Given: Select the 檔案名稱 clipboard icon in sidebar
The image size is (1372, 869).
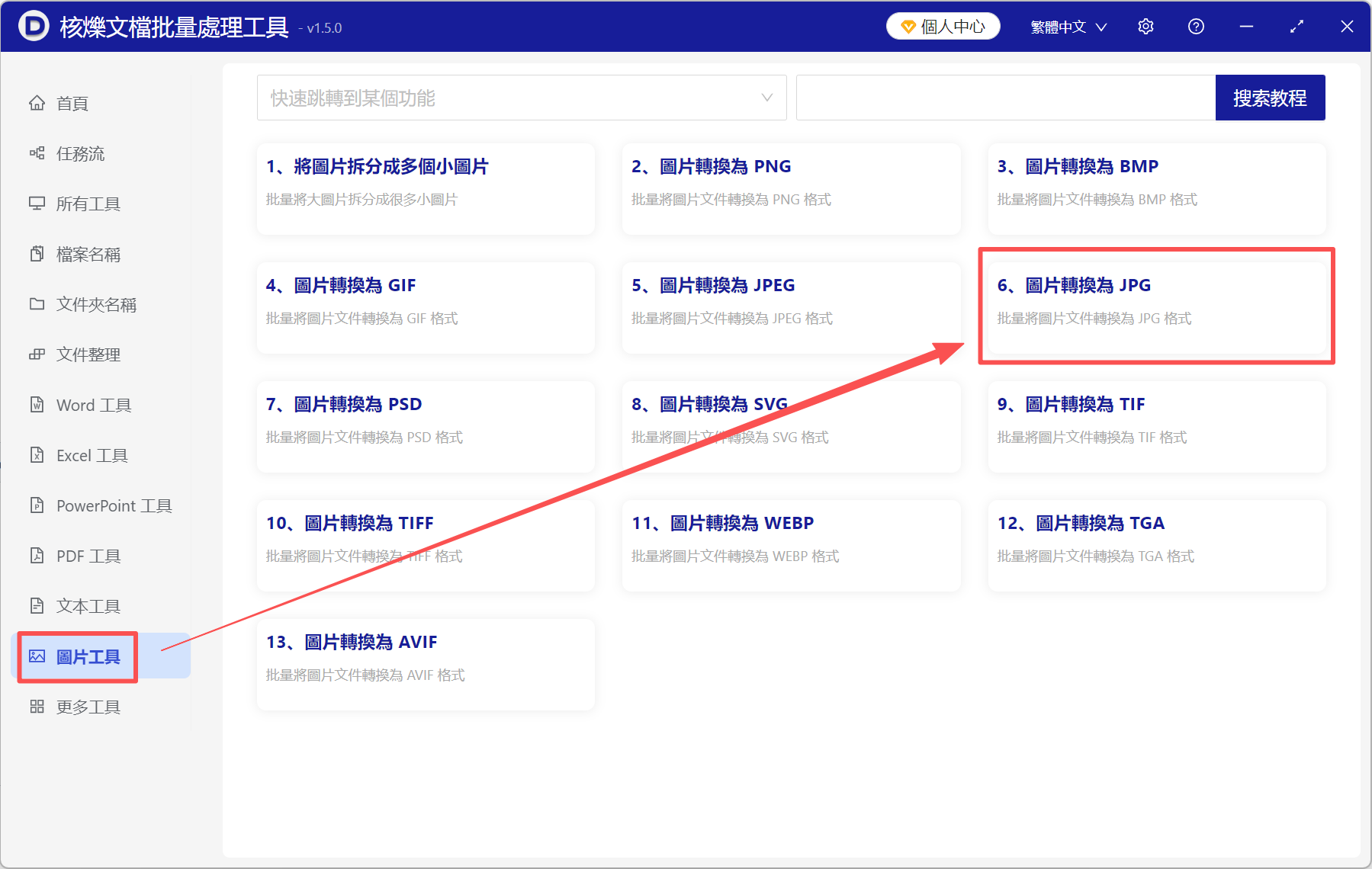Looking at the screenshot, I should pos(37,254).
